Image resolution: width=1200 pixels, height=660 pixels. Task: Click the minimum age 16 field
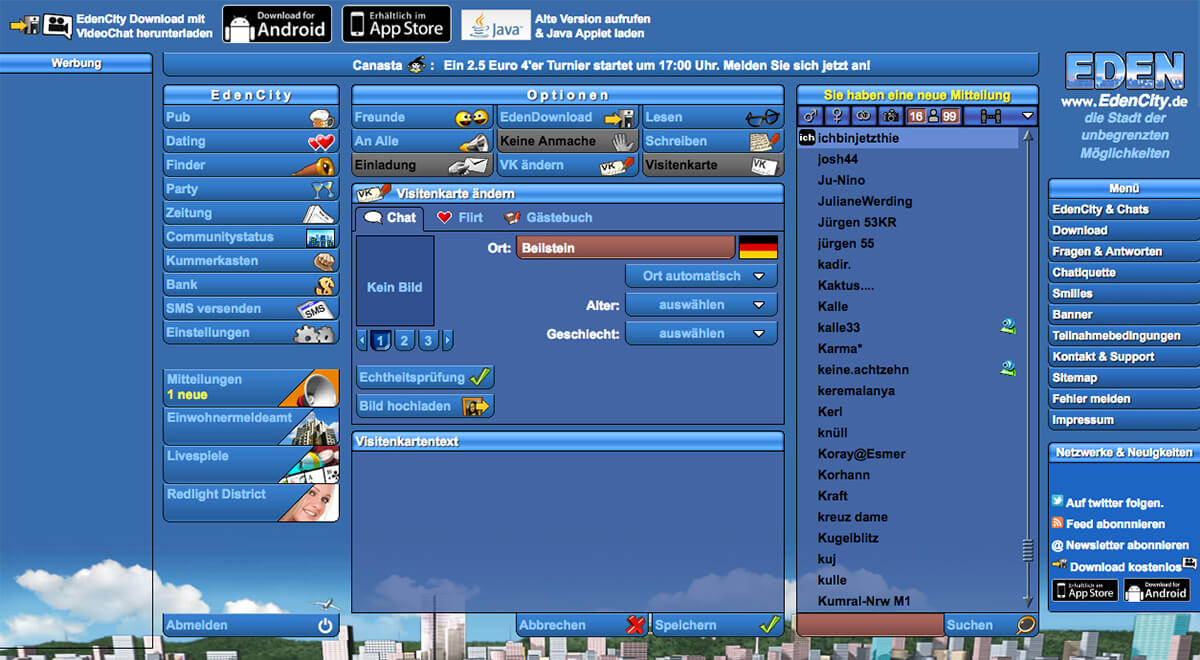pos(916,116)
